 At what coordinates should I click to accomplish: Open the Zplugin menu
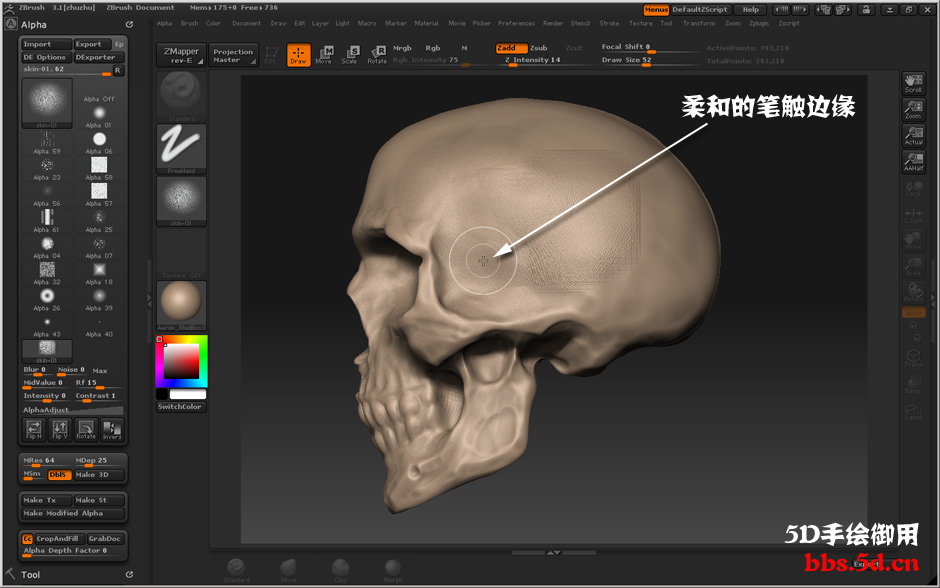pos(759,23)
